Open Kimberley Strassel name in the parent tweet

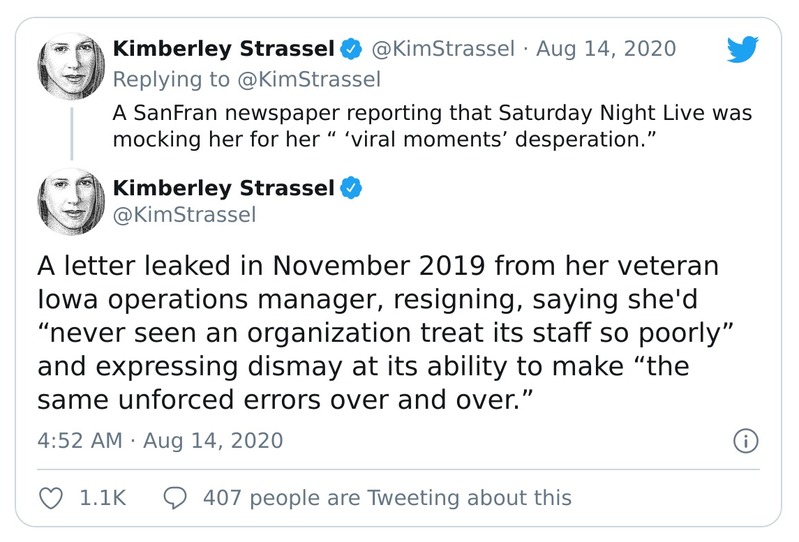(x=224, y=48)
